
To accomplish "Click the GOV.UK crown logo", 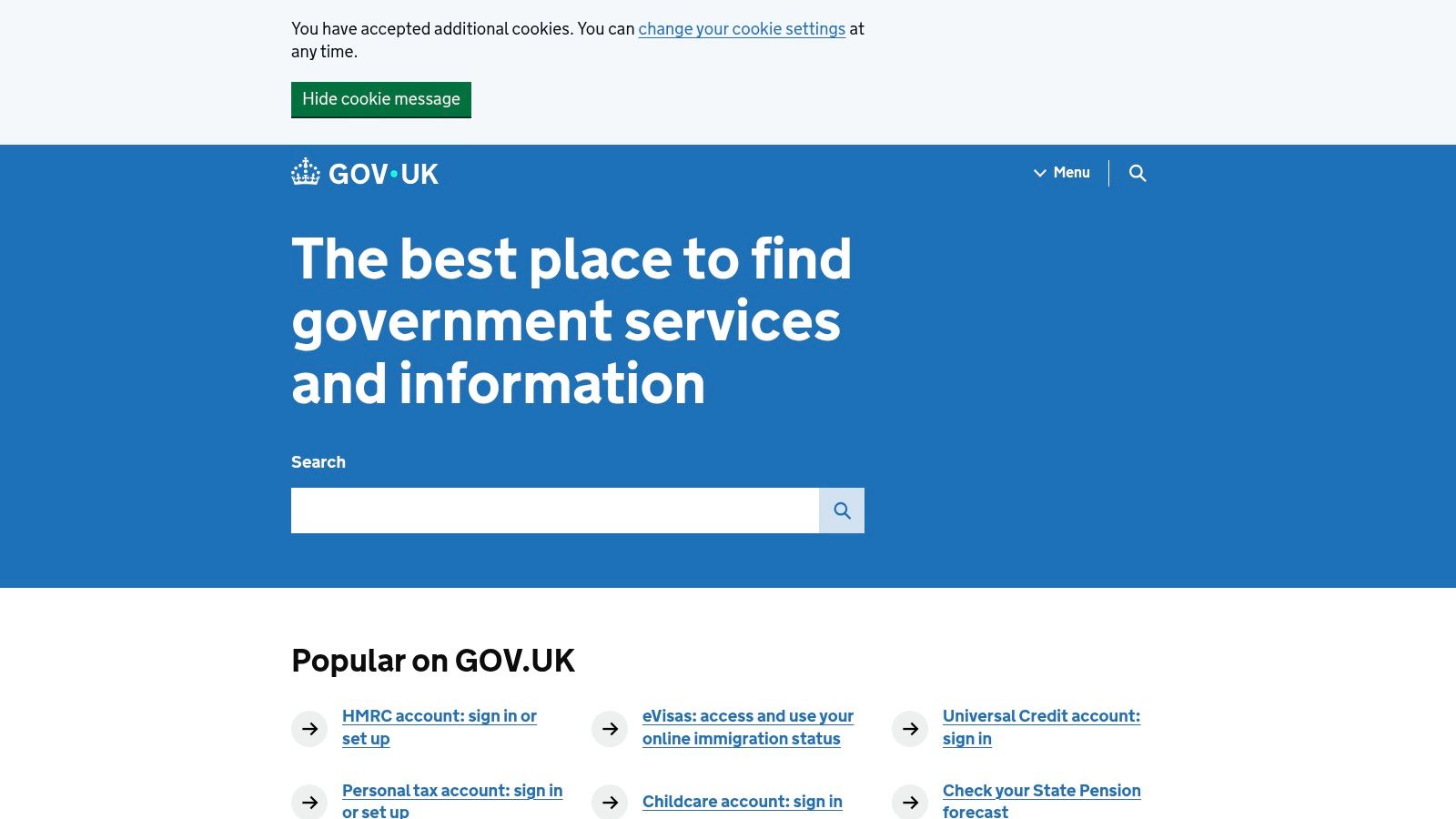I will click(x=306, y=172).
